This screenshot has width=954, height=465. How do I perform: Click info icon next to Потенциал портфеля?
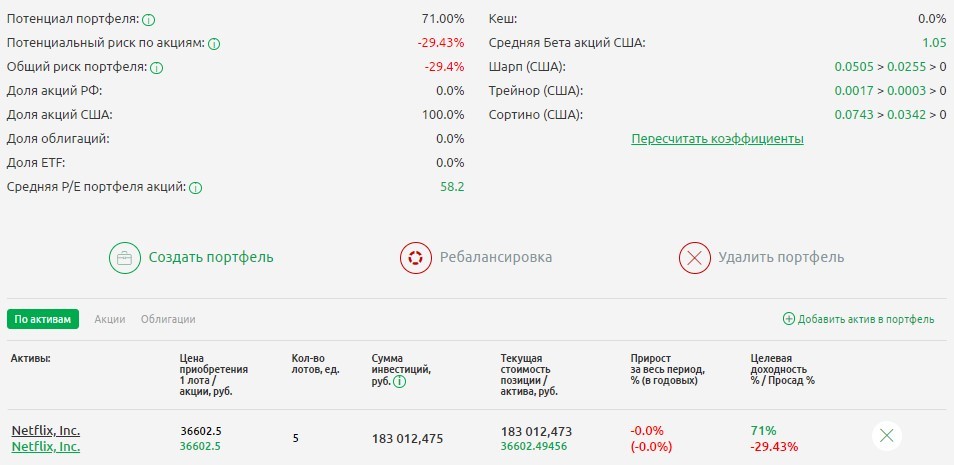tap(148, 19)
